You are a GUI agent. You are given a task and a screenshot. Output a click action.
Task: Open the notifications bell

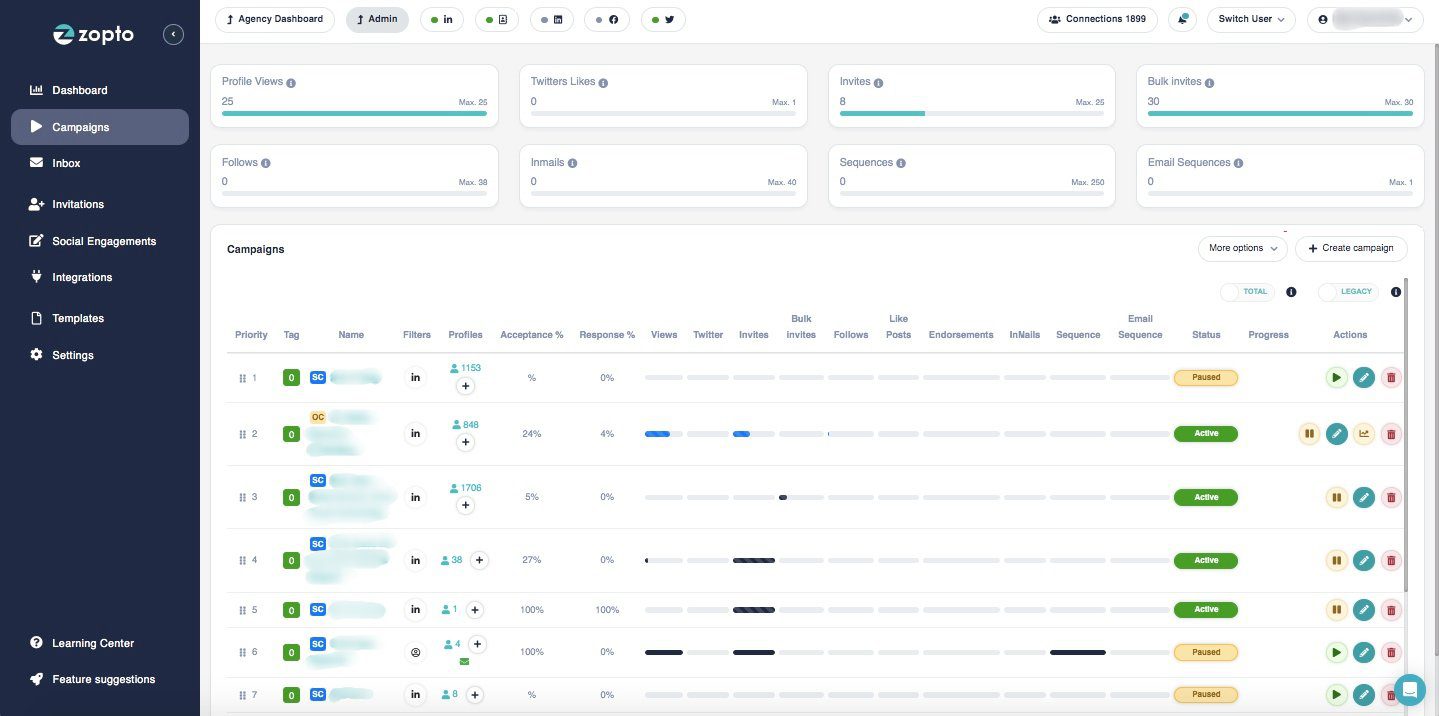[x=1182, y=19]
